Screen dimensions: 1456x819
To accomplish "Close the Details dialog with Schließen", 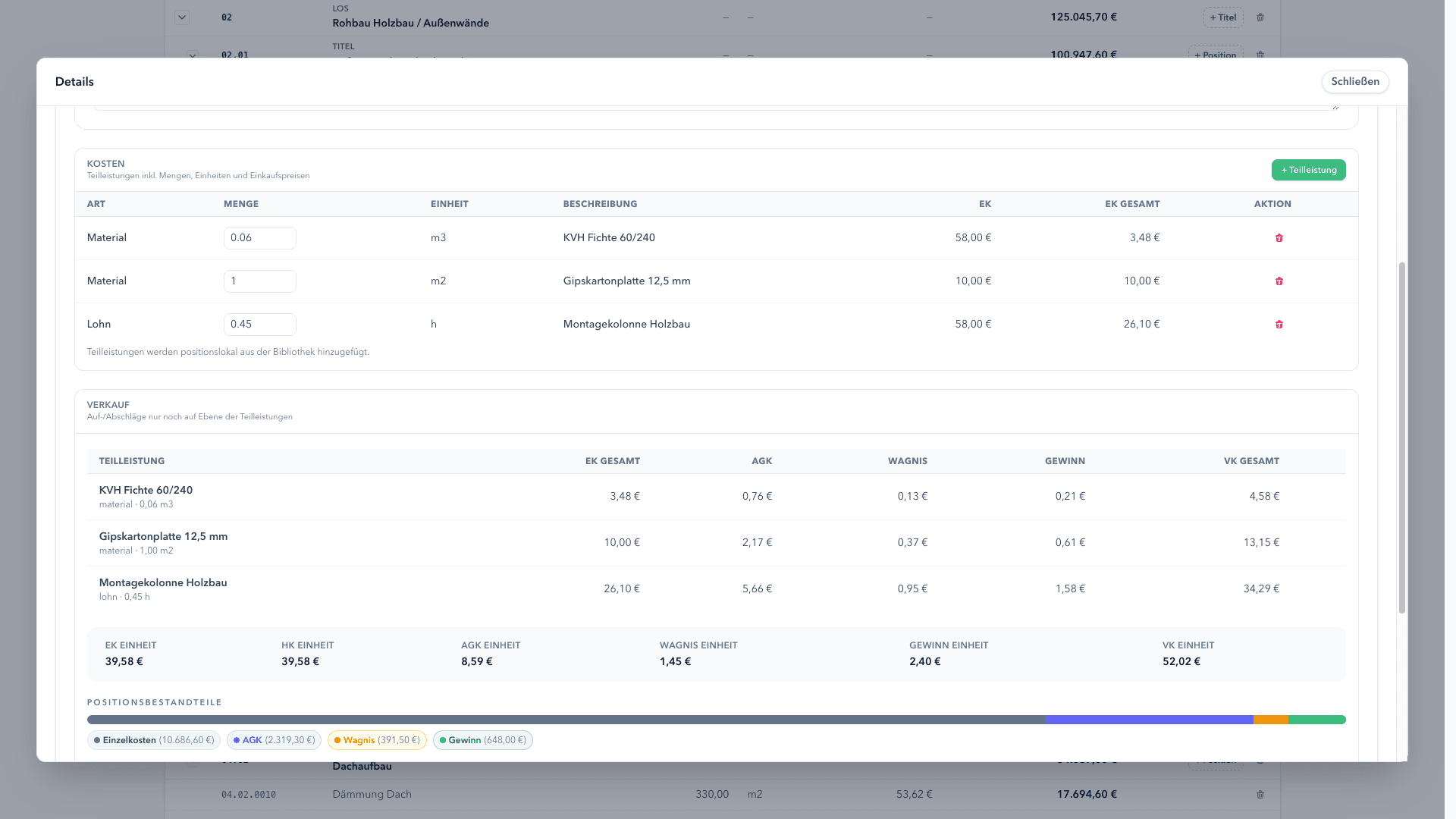I will [x=1354, y=82].
